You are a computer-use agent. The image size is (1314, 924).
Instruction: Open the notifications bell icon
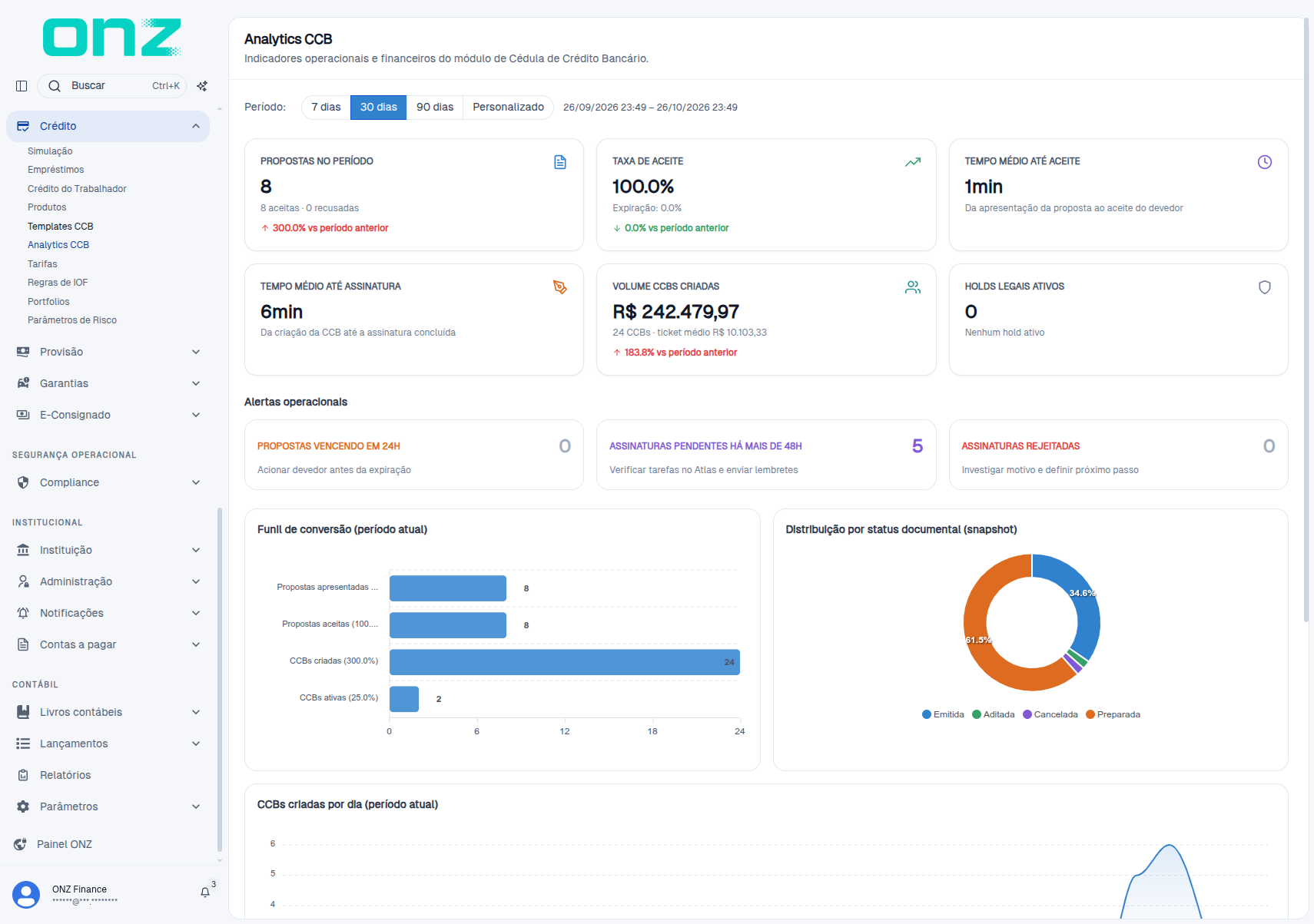pyautogui.click(x=205, y=893)
